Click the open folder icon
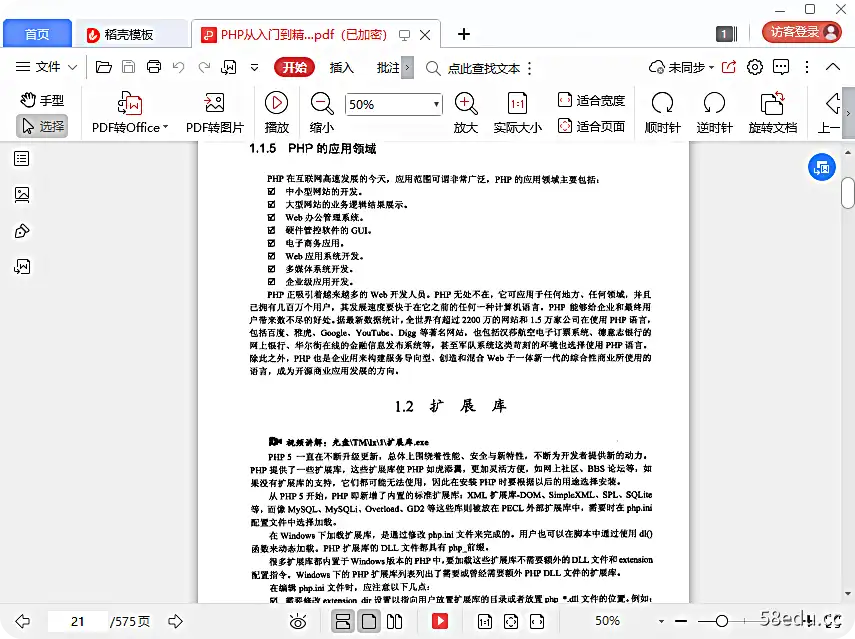 (104, 67)
